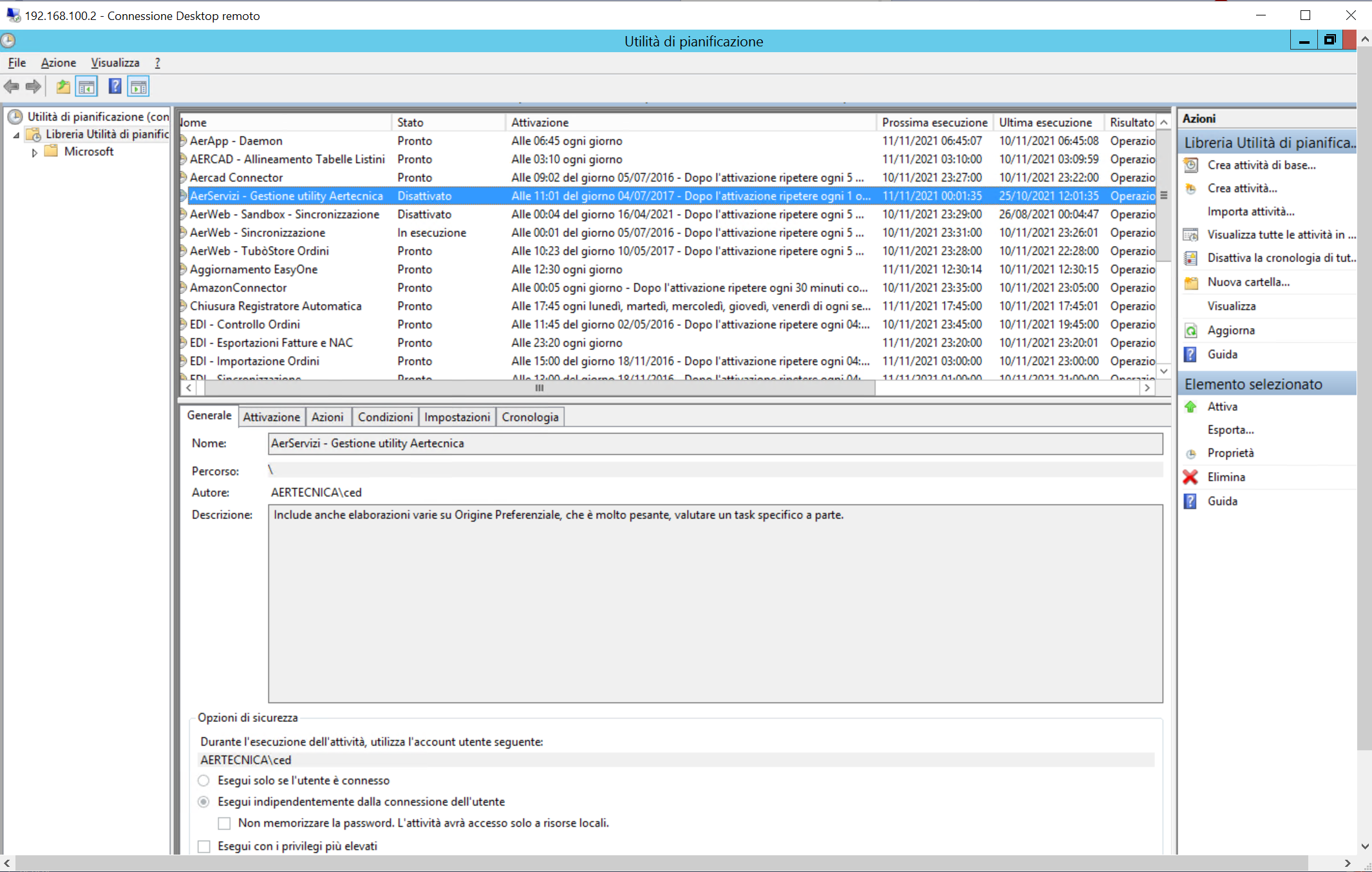This screenshot has width=1372, height=872.
Task: Click the Microsoft folder icon in tree
Action: click(52, 151)
